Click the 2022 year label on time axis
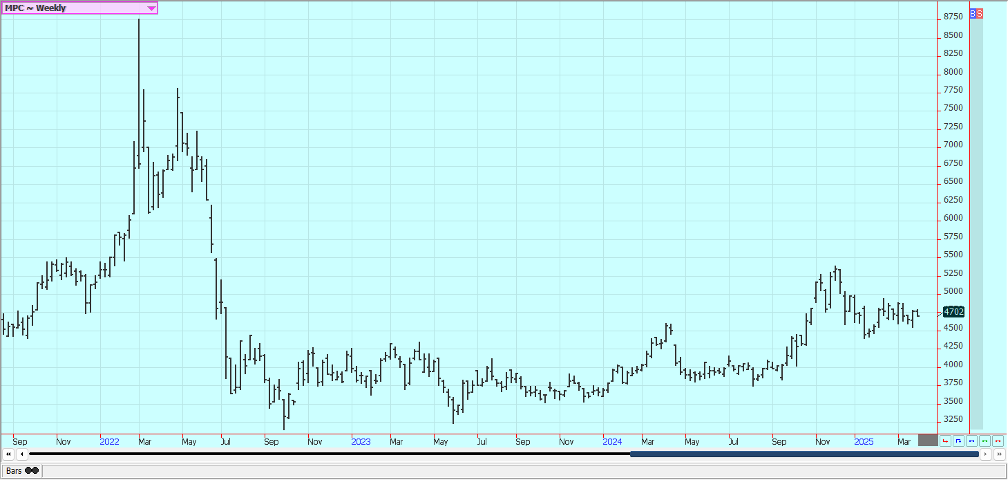Image resolution: width=1008 pixels, height=480 pixels. 110,440
